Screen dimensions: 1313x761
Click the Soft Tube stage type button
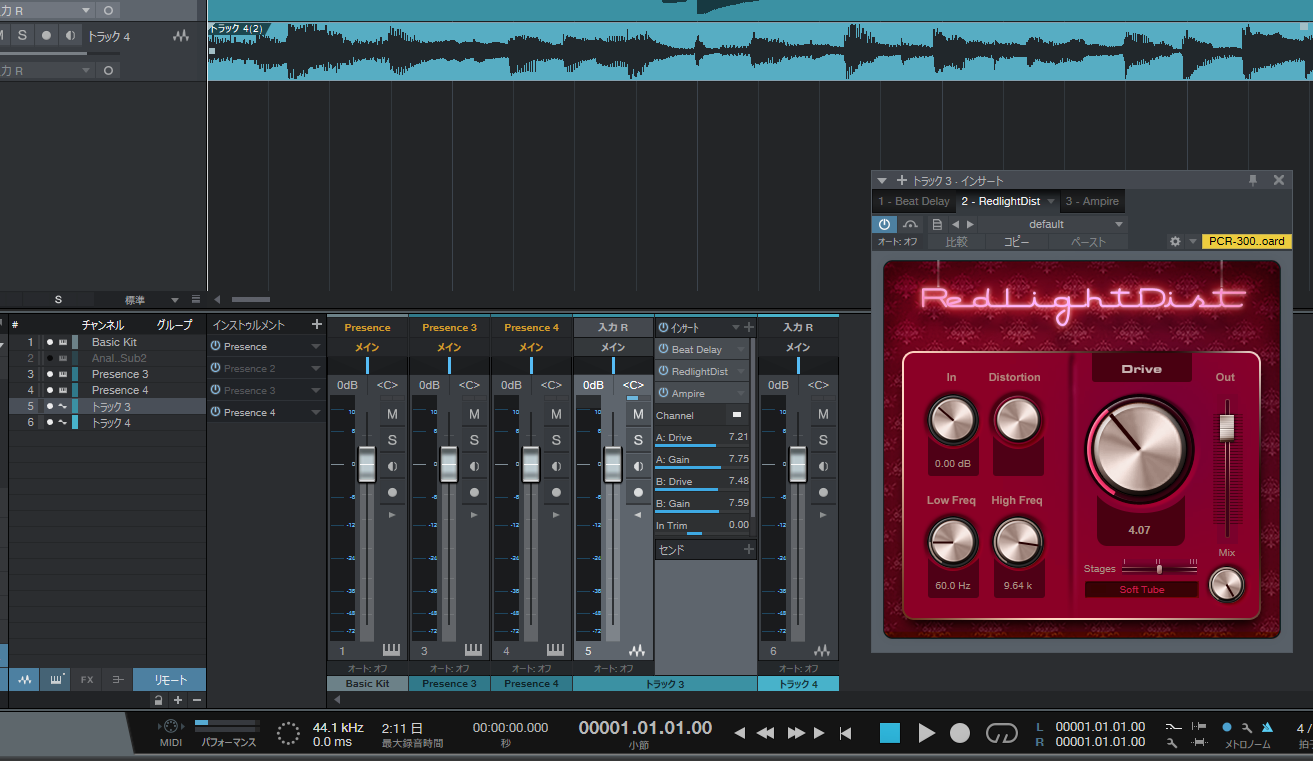click(x=1142, y=589)
